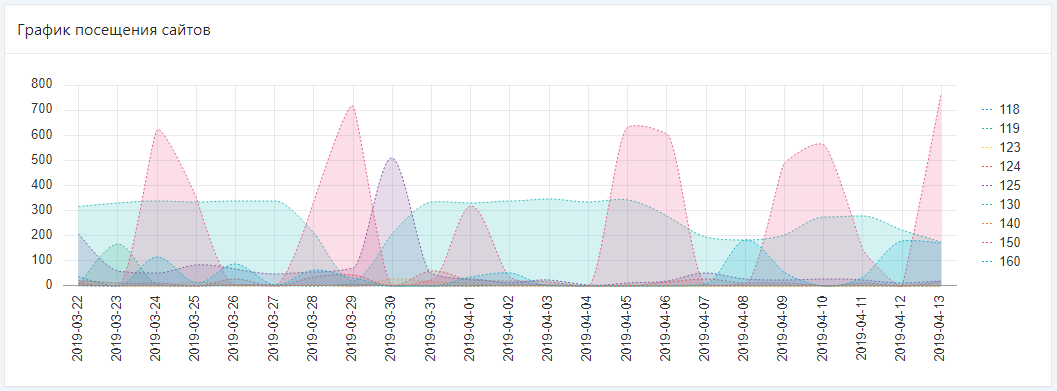Toggle series 125 in the chart legend
The width and height of the screenshot is (1057, 391).
tap(1000, 185)
